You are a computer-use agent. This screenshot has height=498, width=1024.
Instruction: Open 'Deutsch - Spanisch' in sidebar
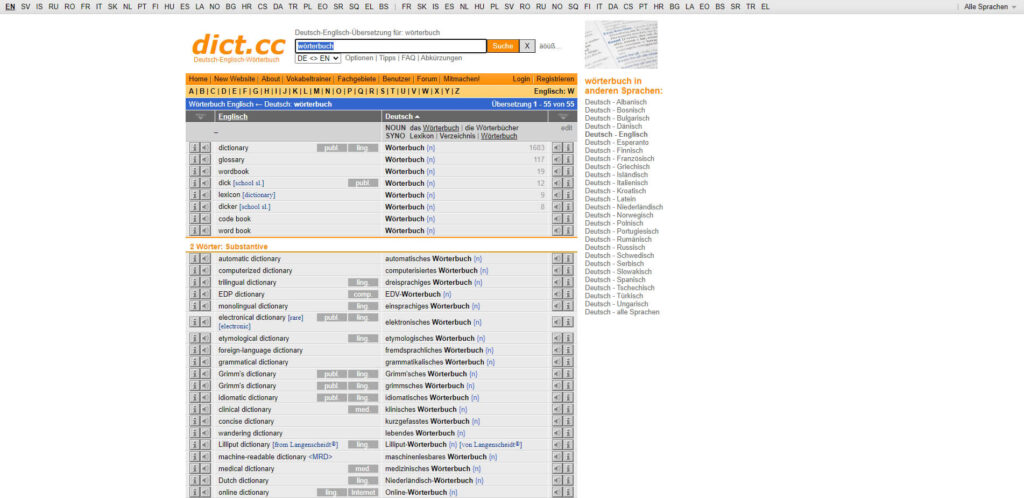tap(616, 280)
